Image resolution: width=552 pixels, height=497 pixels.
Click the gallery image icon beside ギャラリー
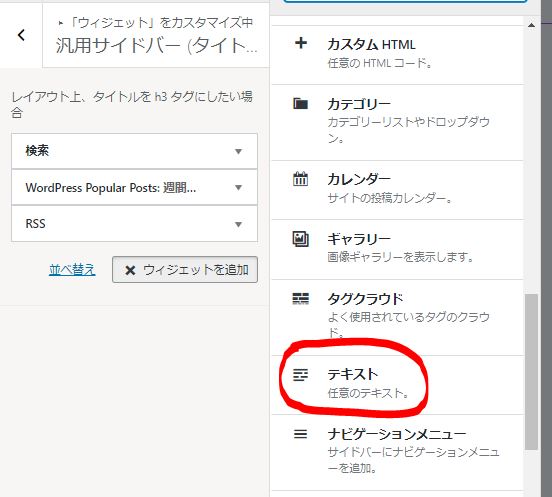click(301, 239)
